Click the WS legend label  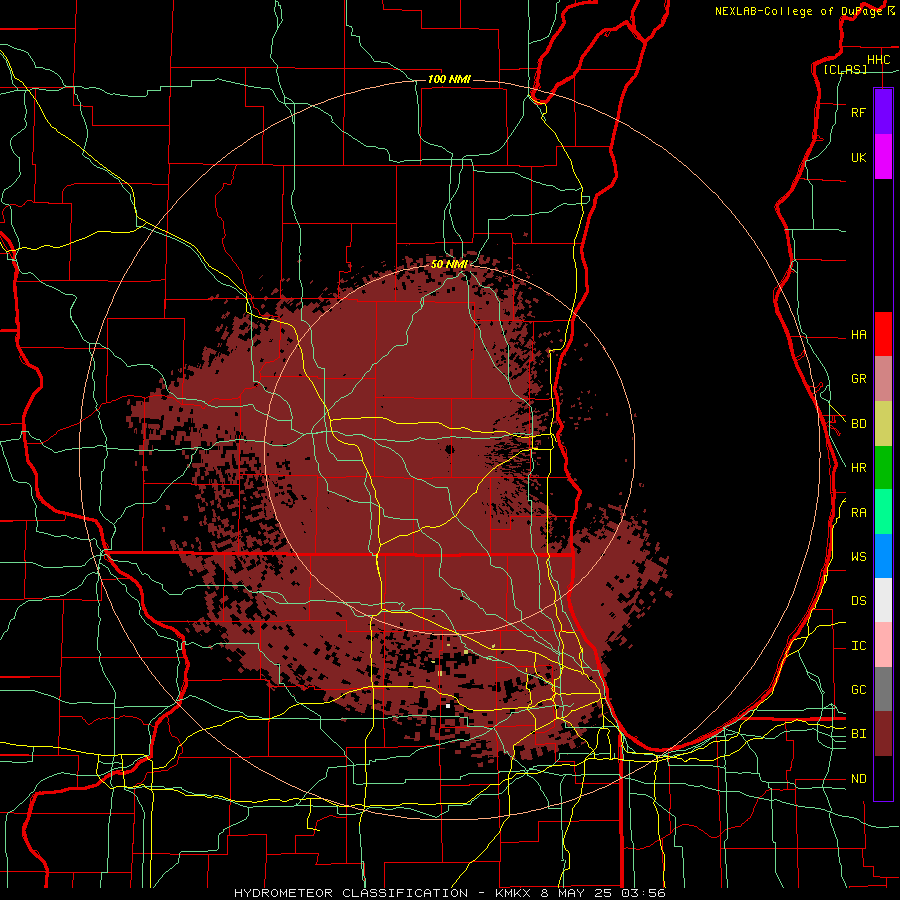(858, 556)
